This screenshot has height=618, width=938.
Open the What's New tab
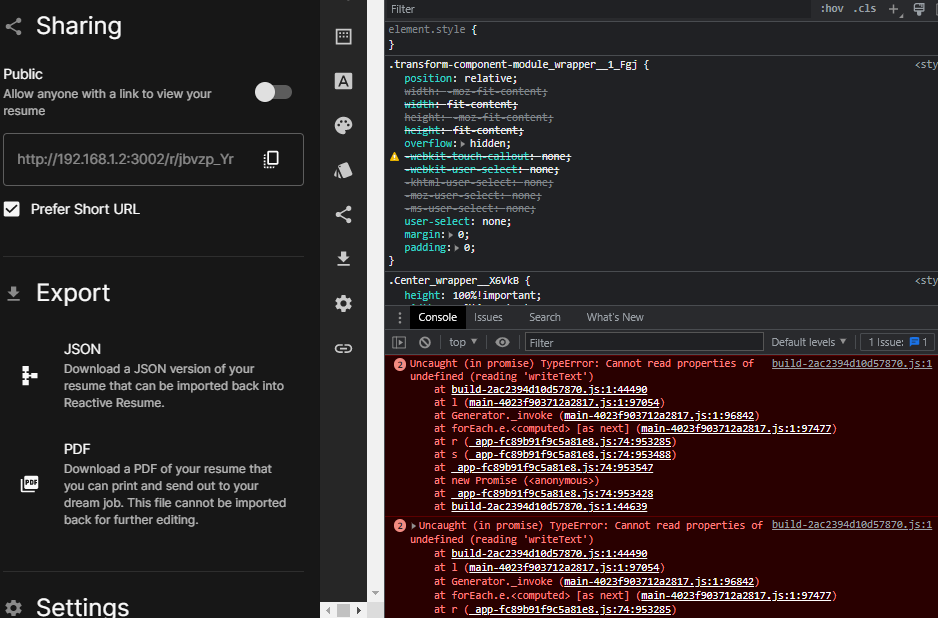615,317
